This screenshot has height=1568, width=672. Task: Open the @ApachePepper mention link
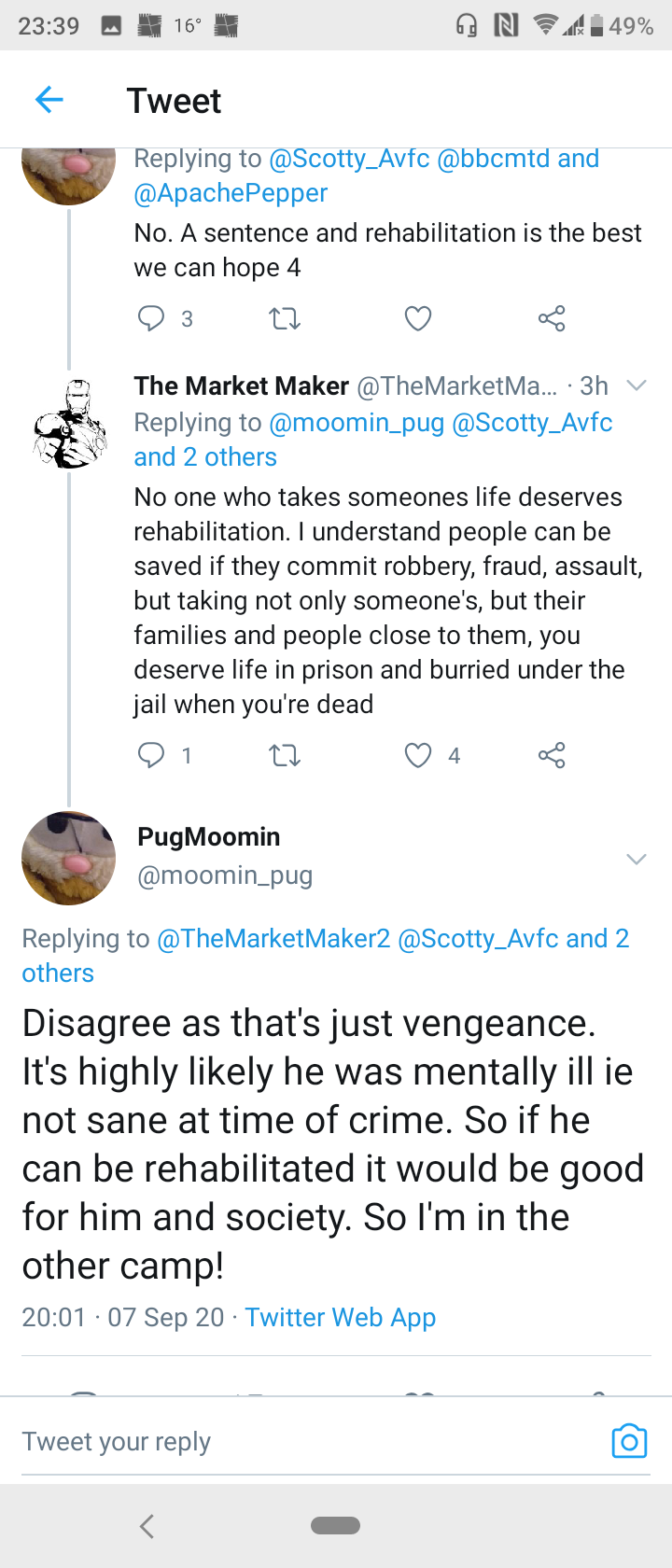coord(231,193)
